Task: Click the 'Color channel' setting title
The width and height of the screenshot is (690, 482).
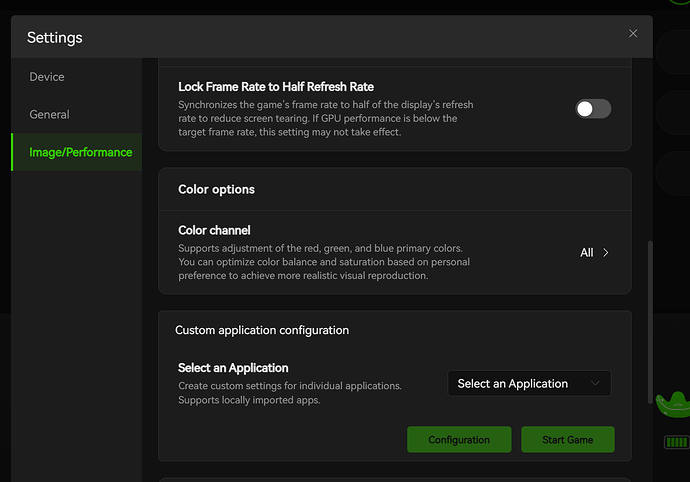Action: 214,230
